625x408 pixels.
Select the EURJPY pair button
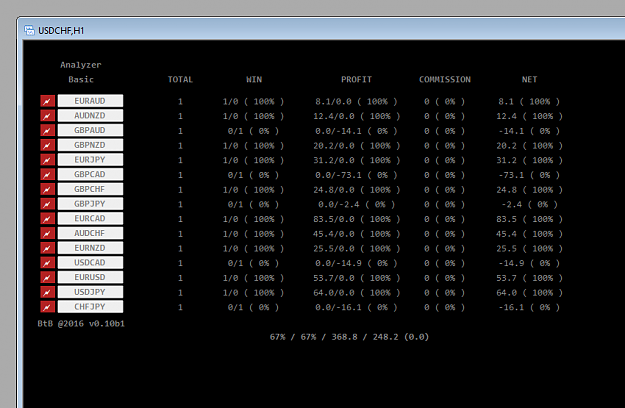pyautogui.click(x=90, y=160)
